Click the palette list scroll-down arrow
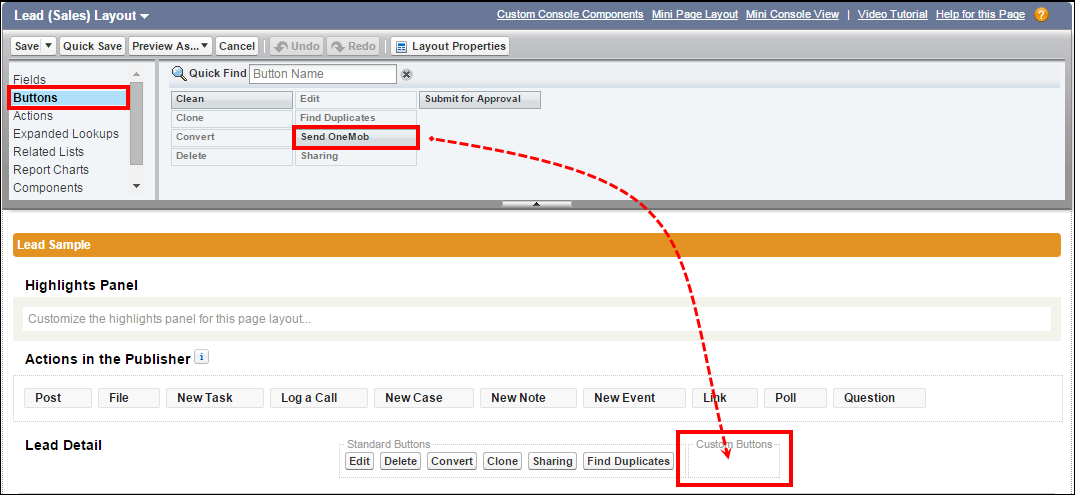 [x=136, y=186]
